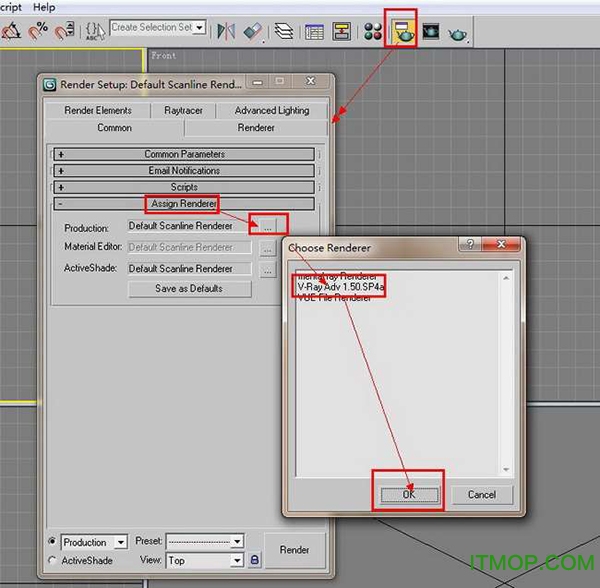
Task: Switch to the Render Elements tab
Action: click(98, 111)
